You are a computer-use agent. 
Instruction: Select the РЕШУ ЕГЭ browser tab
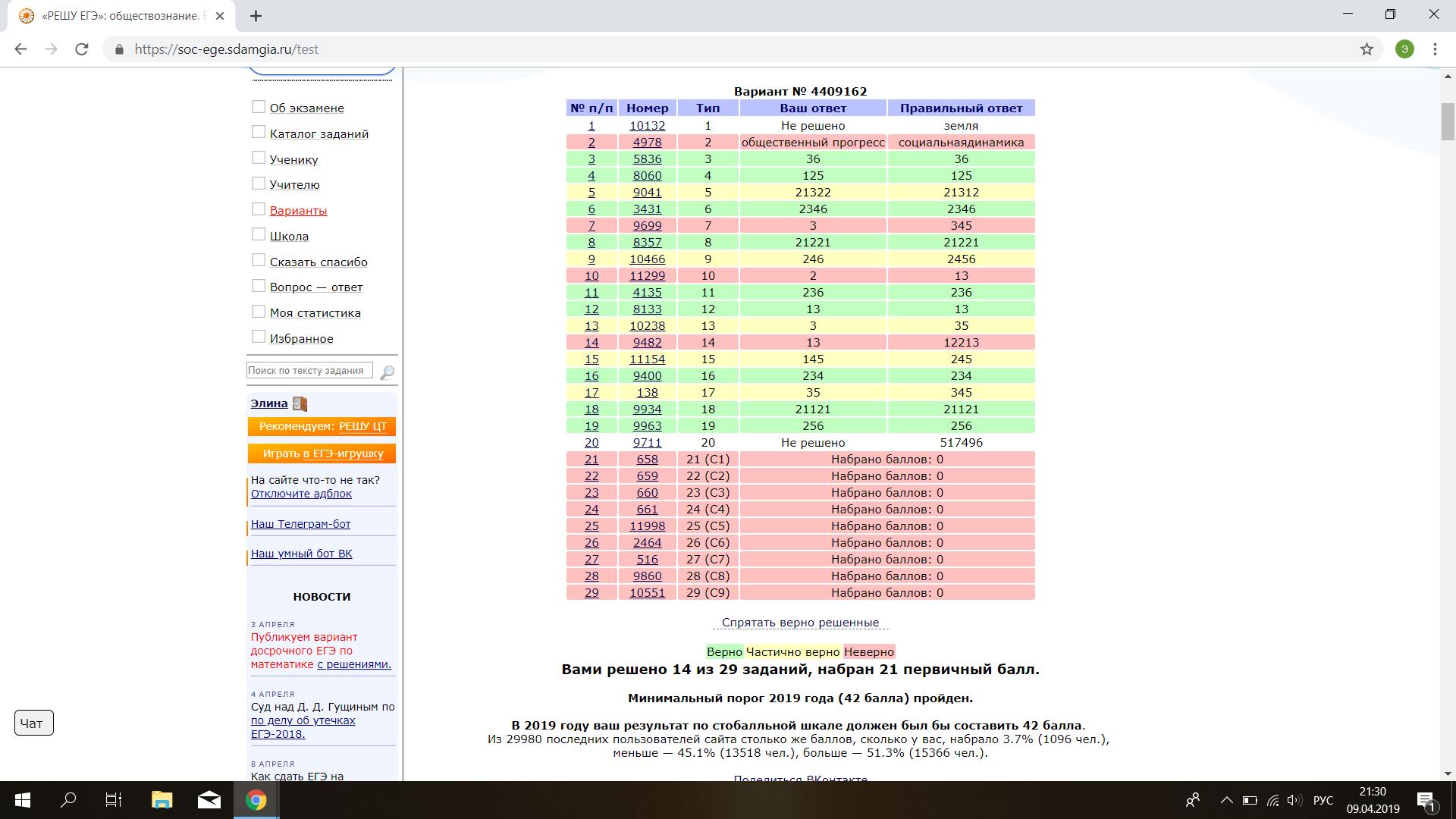tap(120, 16)
